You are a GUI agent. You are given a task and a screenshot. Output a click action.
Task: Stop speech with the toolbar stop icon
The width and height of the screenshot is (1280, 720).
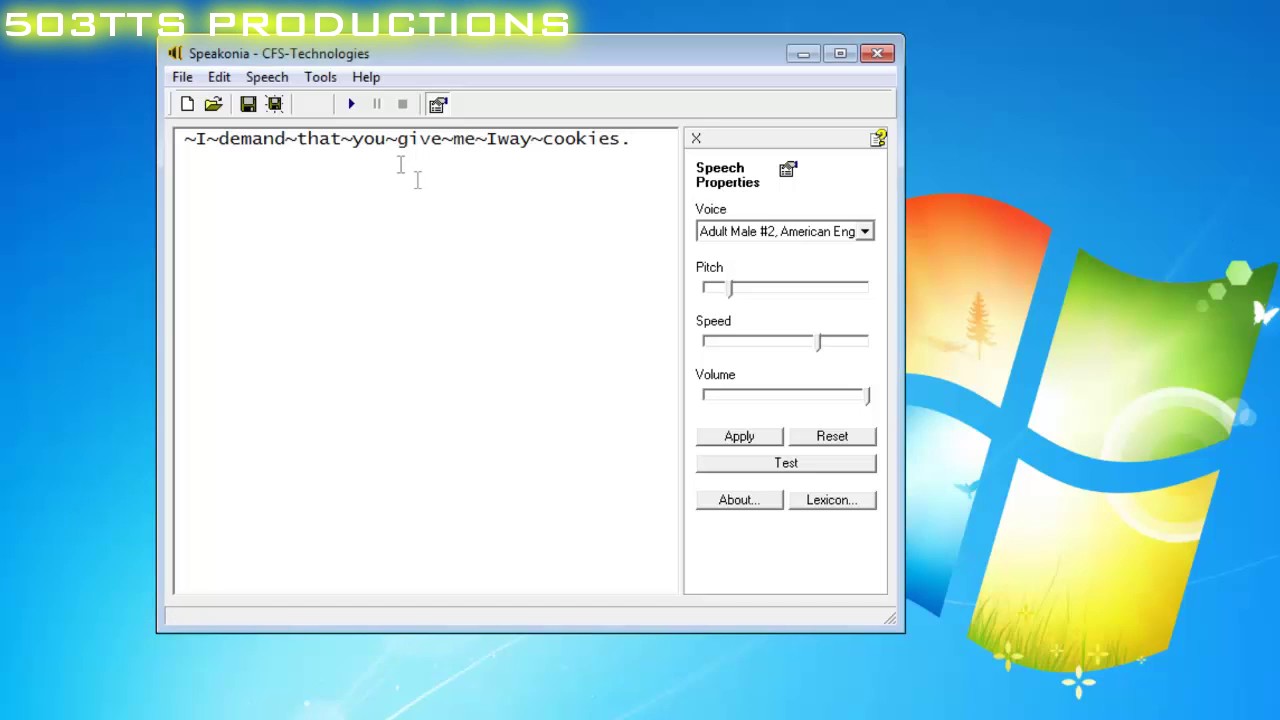pos(402,104)
